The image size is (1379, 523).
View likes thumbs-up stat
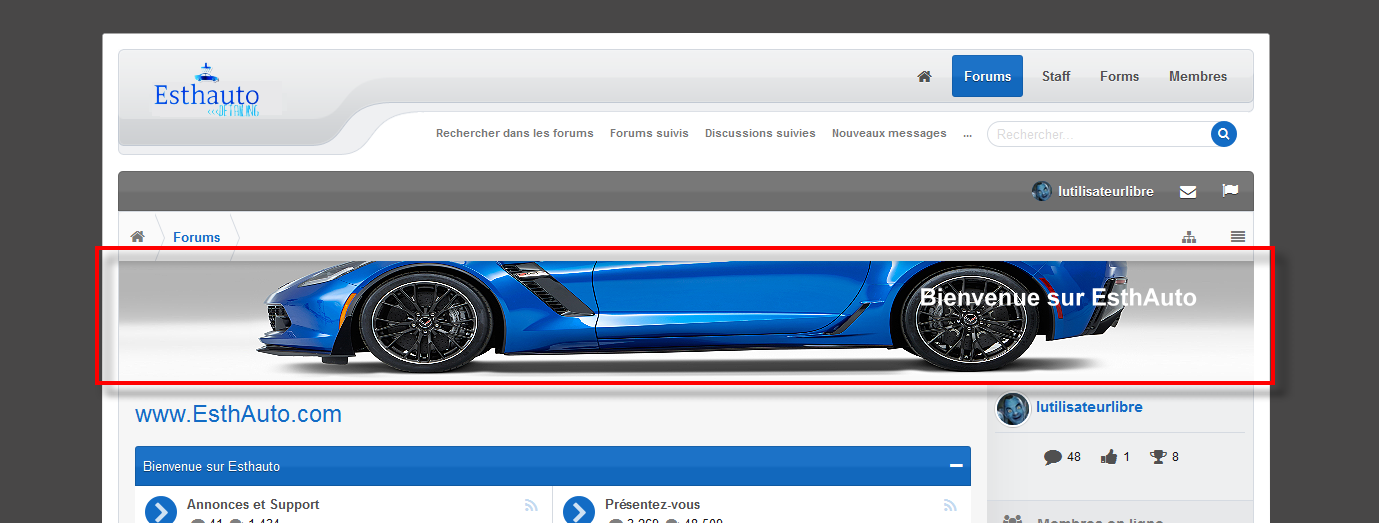point(1115,457)
